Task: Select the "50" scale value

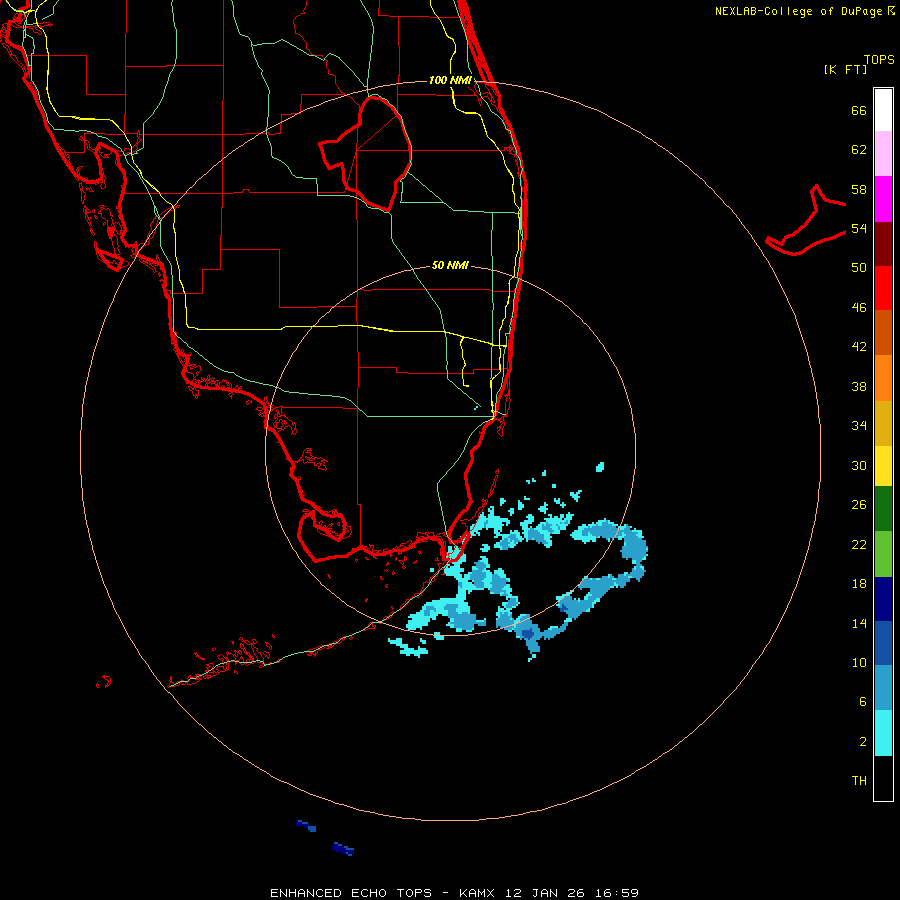Action: click(x=859, y=268)
